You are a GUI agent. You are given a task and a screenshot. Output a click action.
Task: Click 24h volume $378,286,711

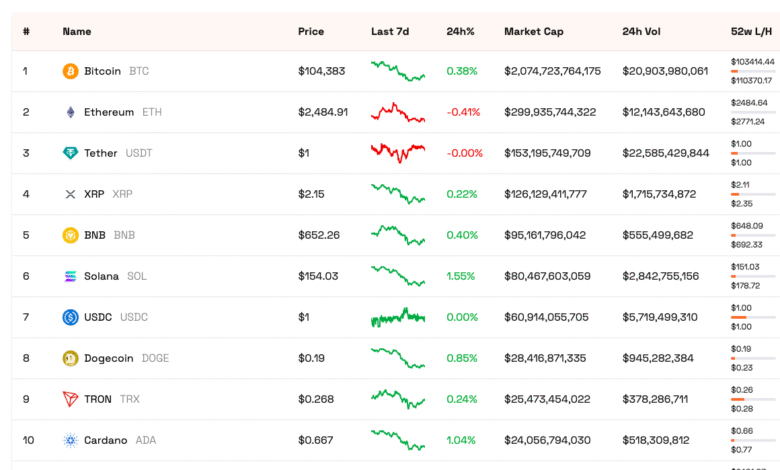[655, 399]
